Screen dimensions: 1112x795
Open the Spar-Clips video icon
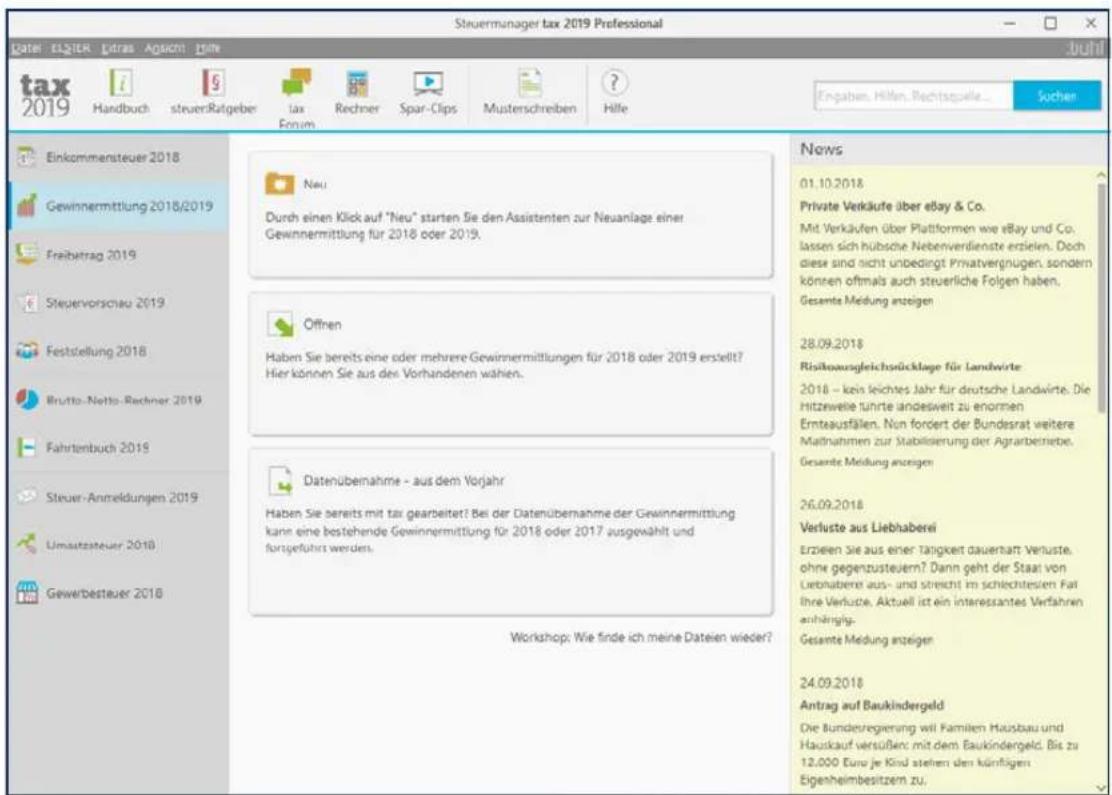point(428,84)
